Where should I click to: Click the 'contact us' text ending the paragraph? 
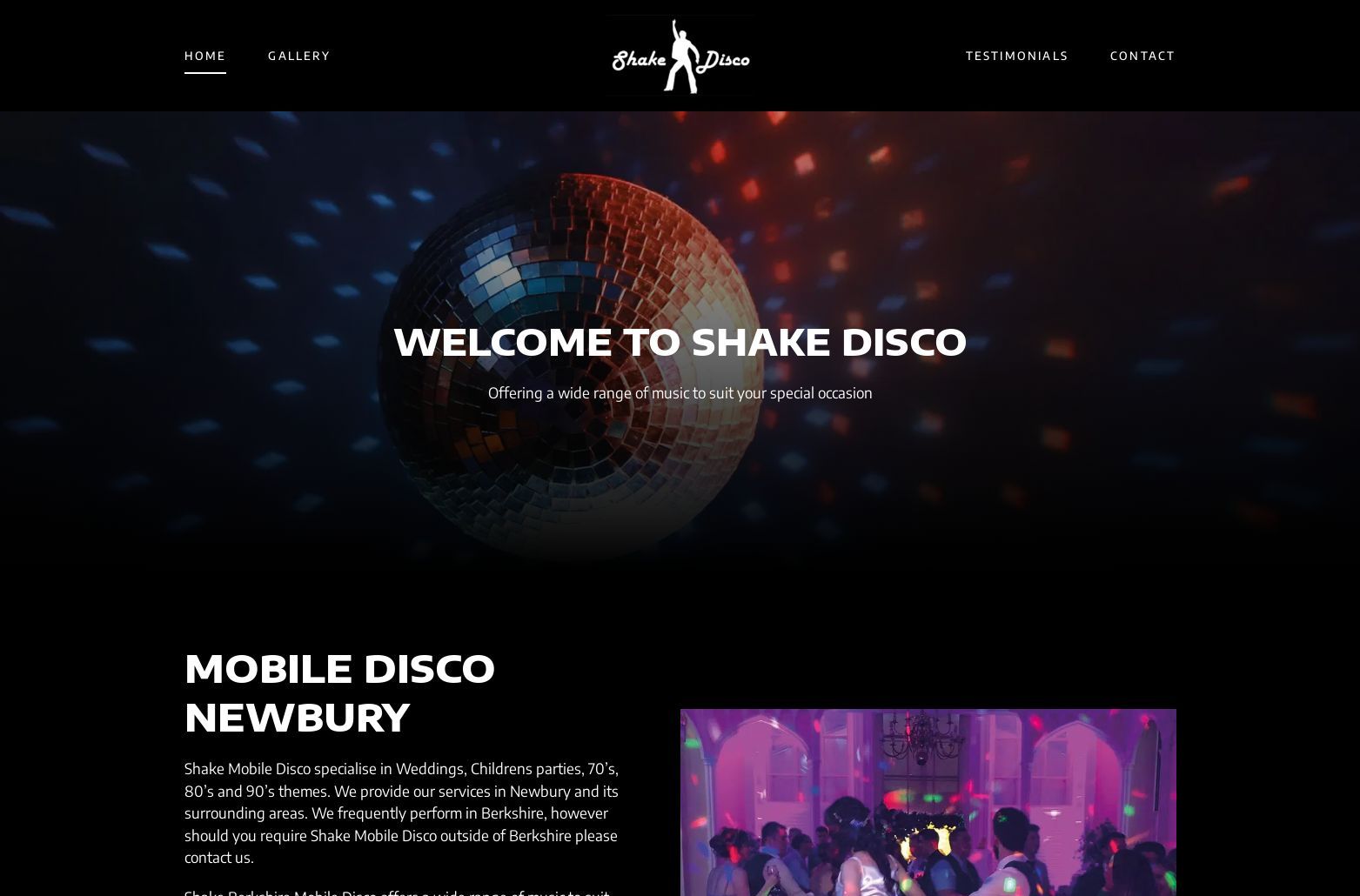point(218,857)
